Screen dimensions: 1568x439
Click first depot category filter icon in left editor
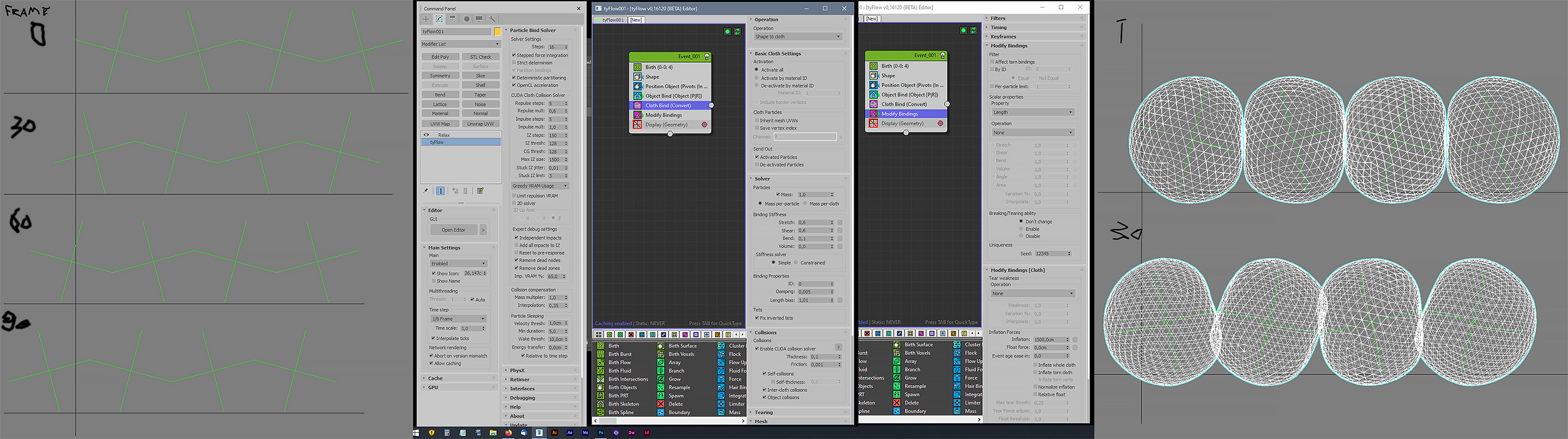(x=598, y=334)
